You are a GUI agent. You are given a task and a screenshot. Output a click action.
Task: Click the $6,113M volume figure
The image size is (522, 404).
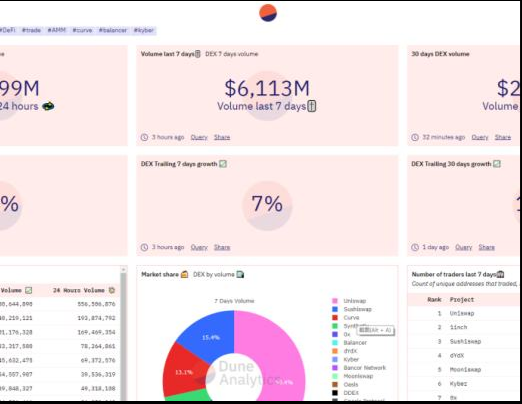click(x=267, y=89)
